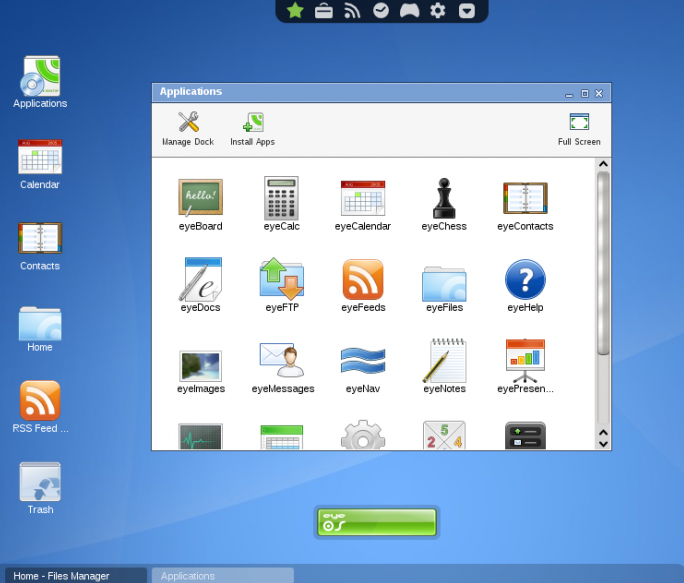Switch to Home - Files Manager taskbar tab
Image resolution: width=684 pixels, height=583 pixels.
[75, 576]
